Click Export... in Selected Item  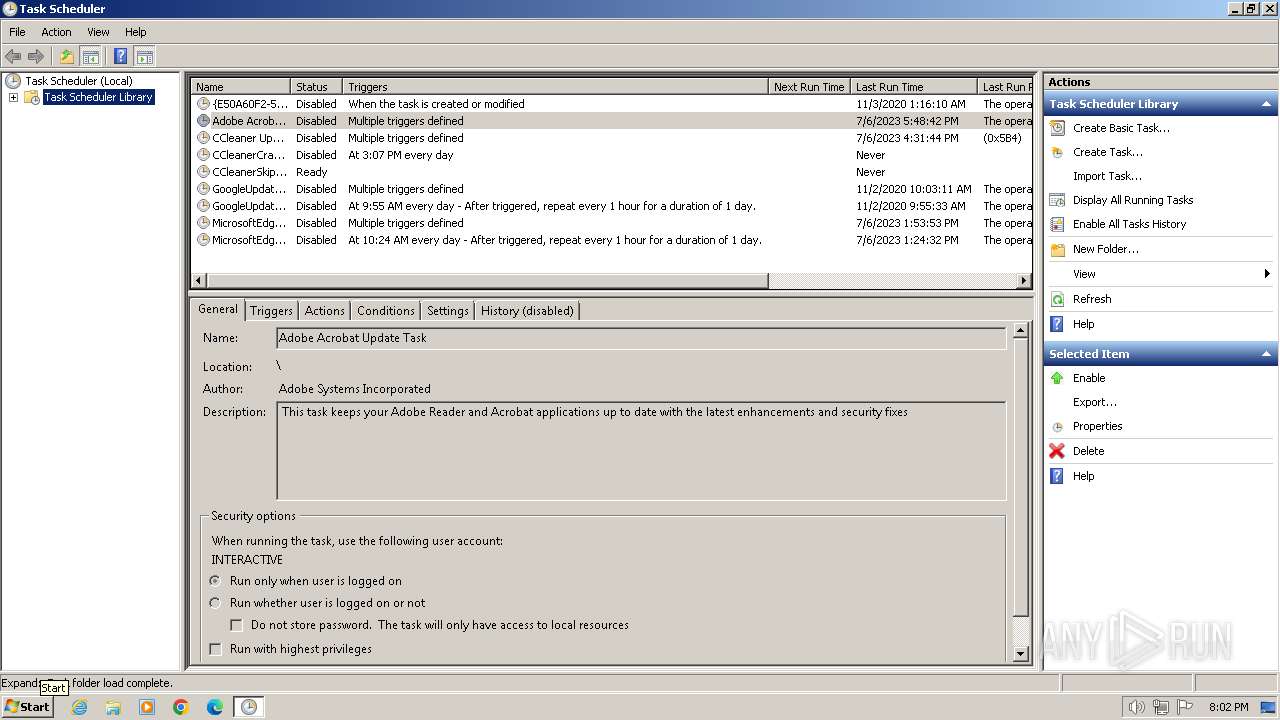(1095, 402)
